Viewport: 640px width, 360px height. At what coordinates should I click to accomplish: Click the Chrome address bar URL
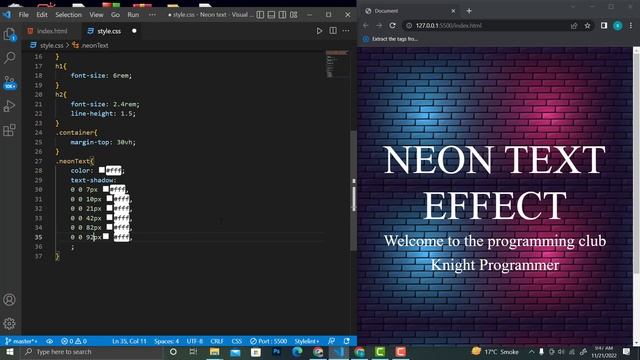point(449,25)
